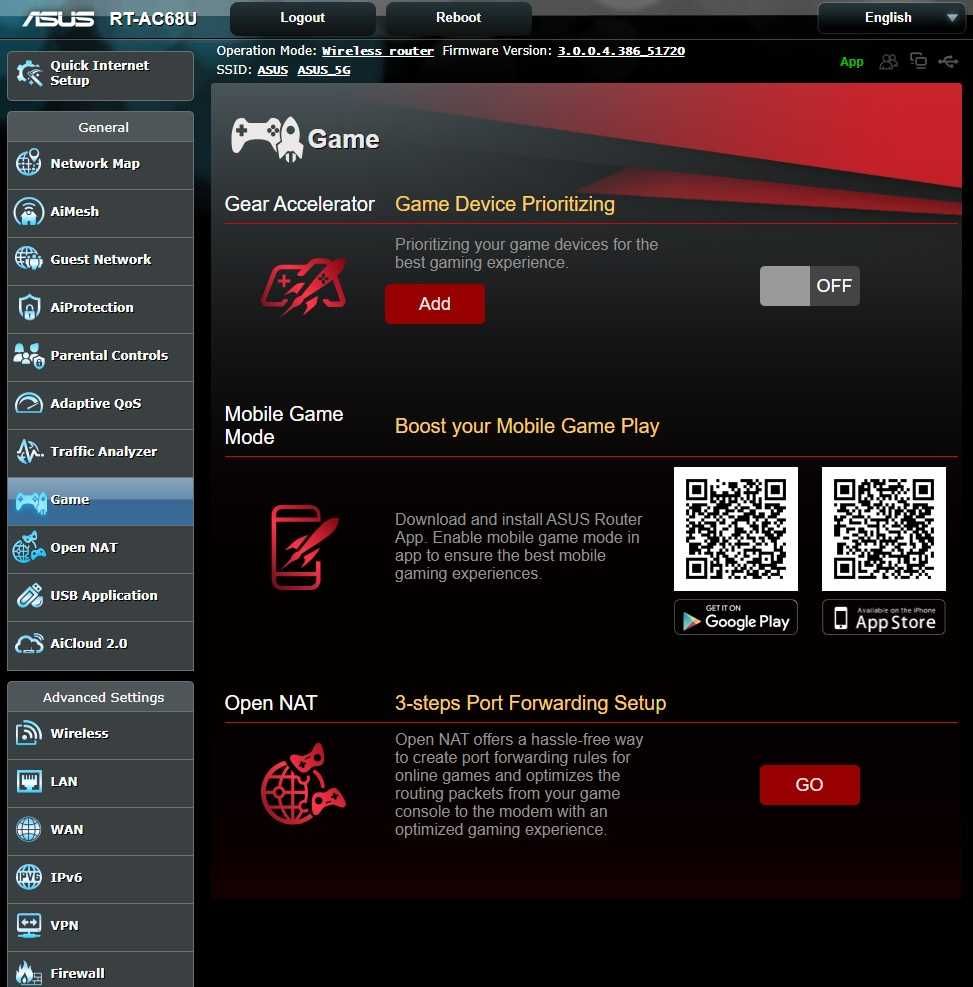973x987 pixels.
Task: Click the Network Map globe icon
Action: (x=28, y=162)
